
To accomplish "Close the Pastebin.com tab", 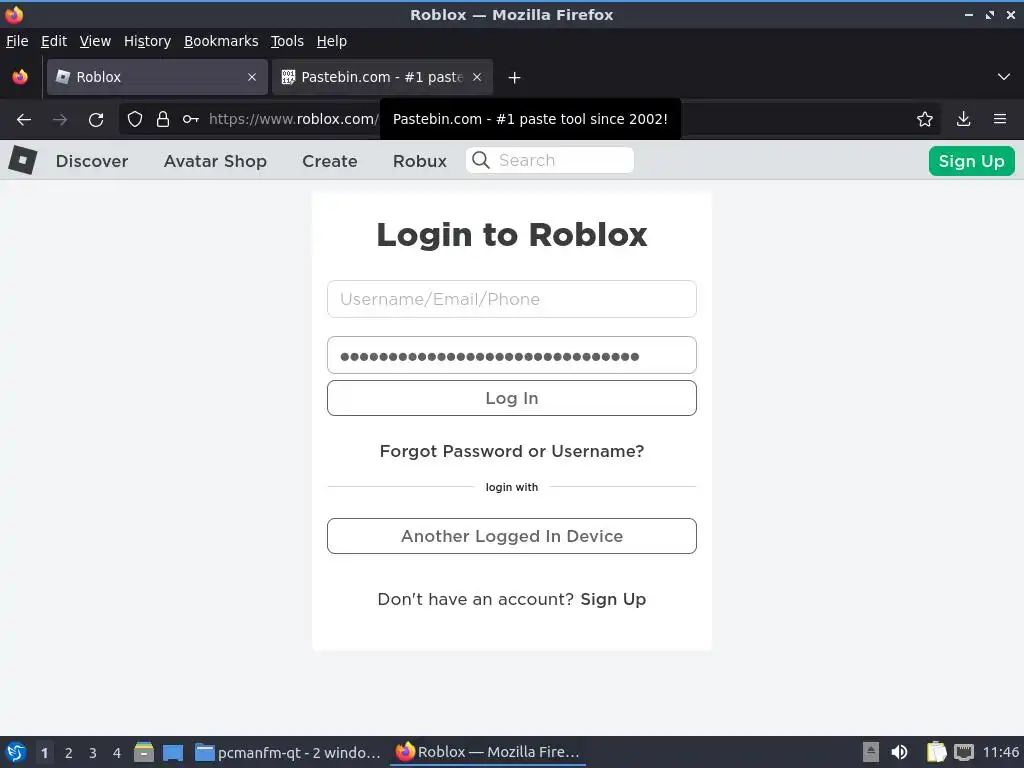I will click(477, 77).
